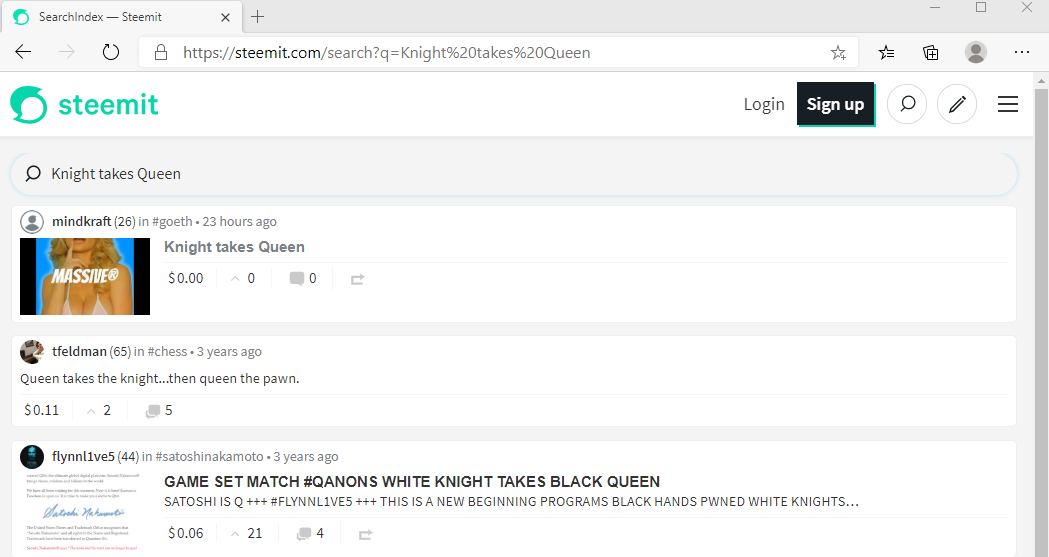The width and height of the screenshot is (1049, 557).
Task: Click the browser refresh icon
Action: tap(110, 52)
